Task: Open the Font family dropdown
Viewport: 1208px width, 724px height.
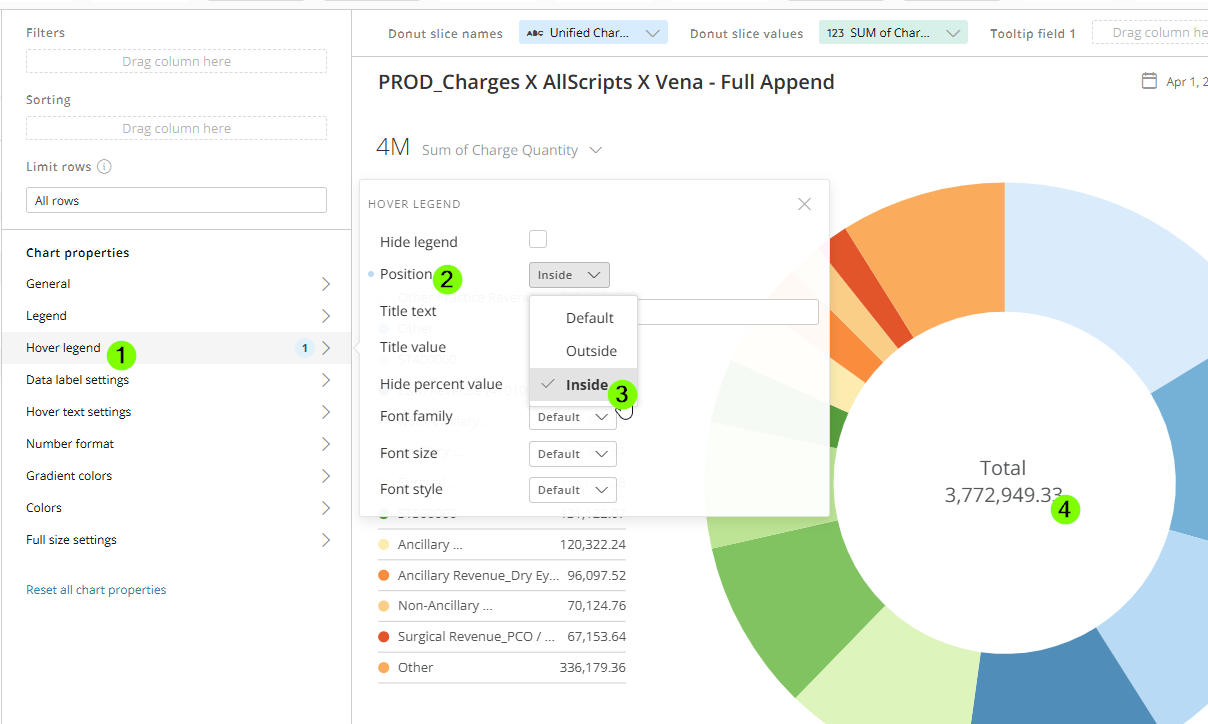Action: (x=572, y=417)
